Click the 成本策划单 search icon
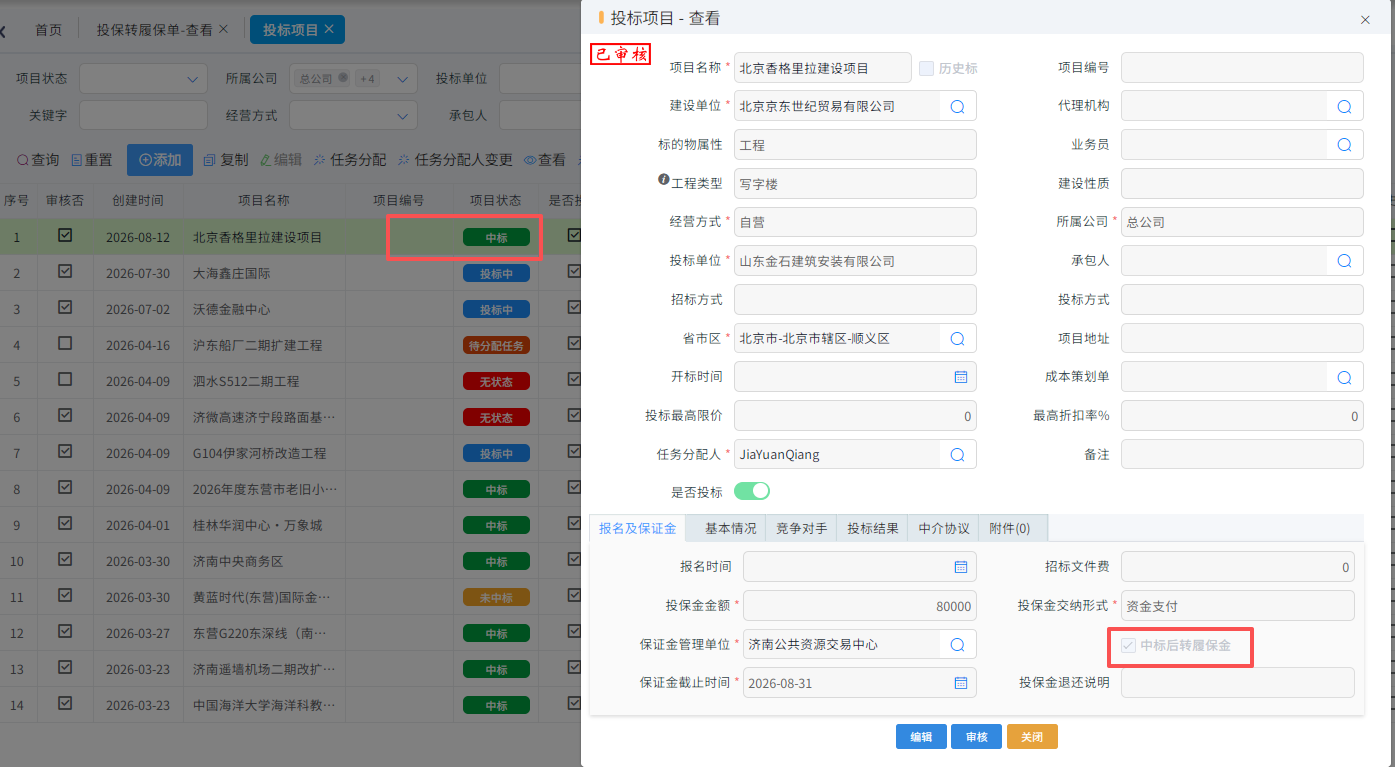This screenshot has width=1395, height=767. coord(1344,377)
